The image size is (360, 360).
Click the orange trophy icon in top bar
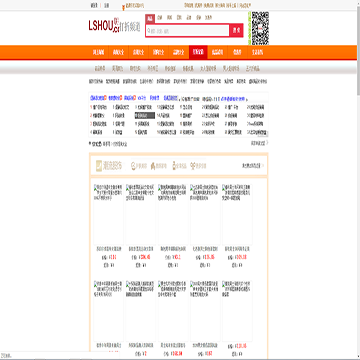(x=124, y=6)
